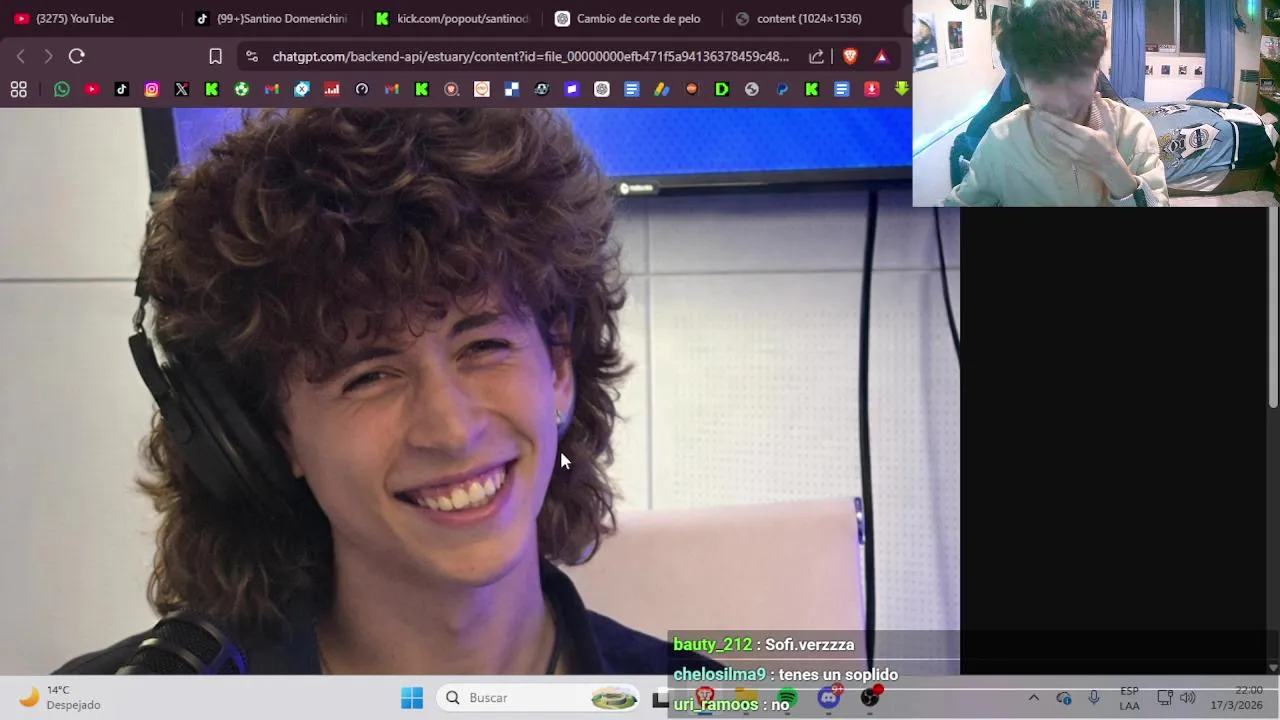The width and height of the screenshot is (1280, 720).
Task: Open Spotify from the taskbar
Action: pyautogui.click(x=787, y=697)
